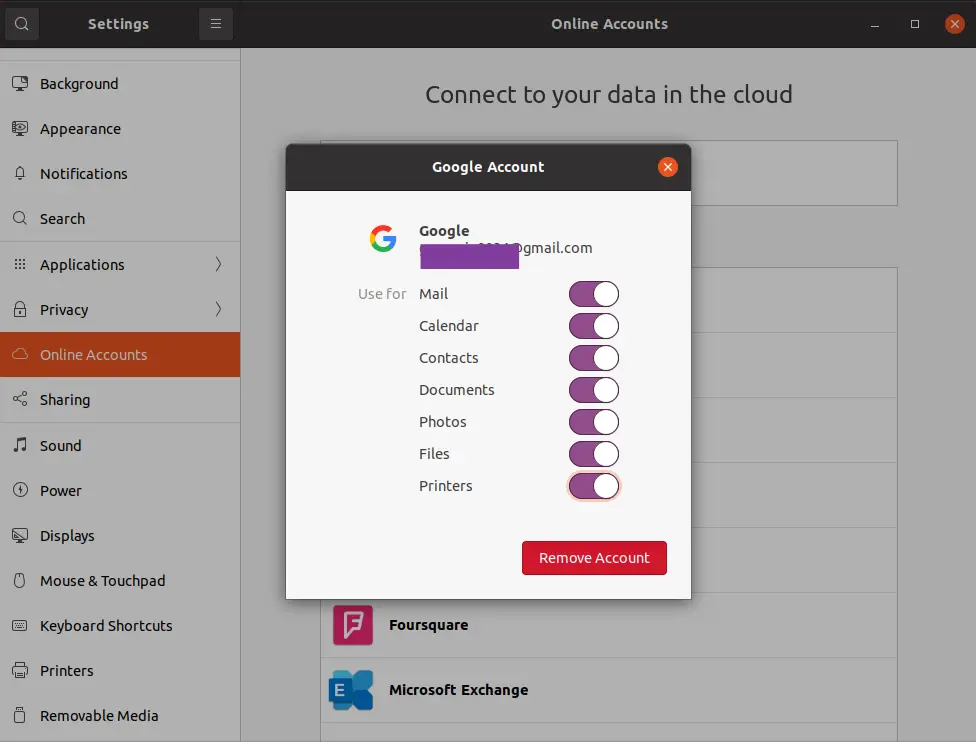
Task: Expand the Applications chevron arrow
Action: (x=218, y=264)
